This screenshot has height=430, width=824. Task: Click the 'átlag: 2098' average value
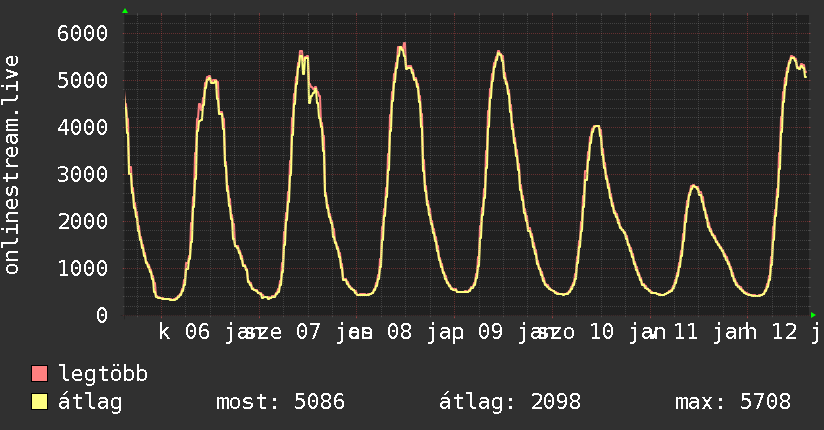pos(510,402)
